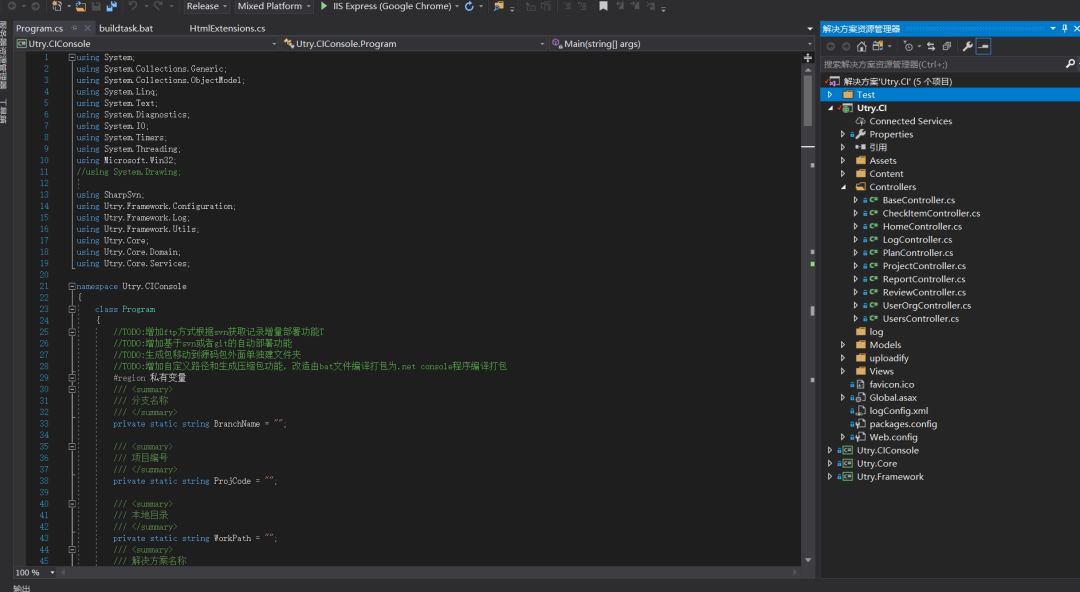Click the bookmark icon in top toolbar
1080x592 pixels.
point(603,6)
